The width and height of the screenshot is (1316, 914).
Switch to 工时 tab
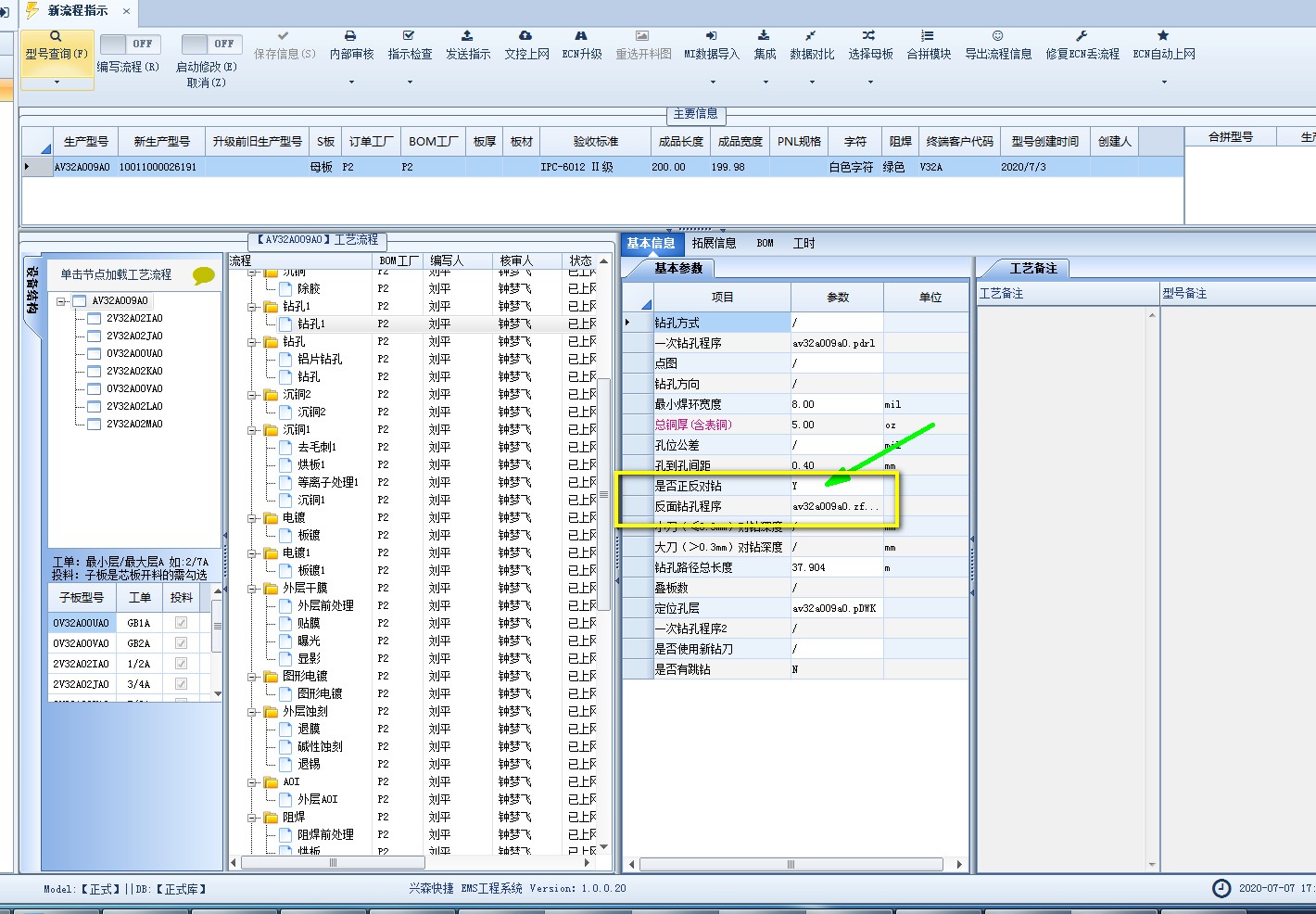pos(804,244)
